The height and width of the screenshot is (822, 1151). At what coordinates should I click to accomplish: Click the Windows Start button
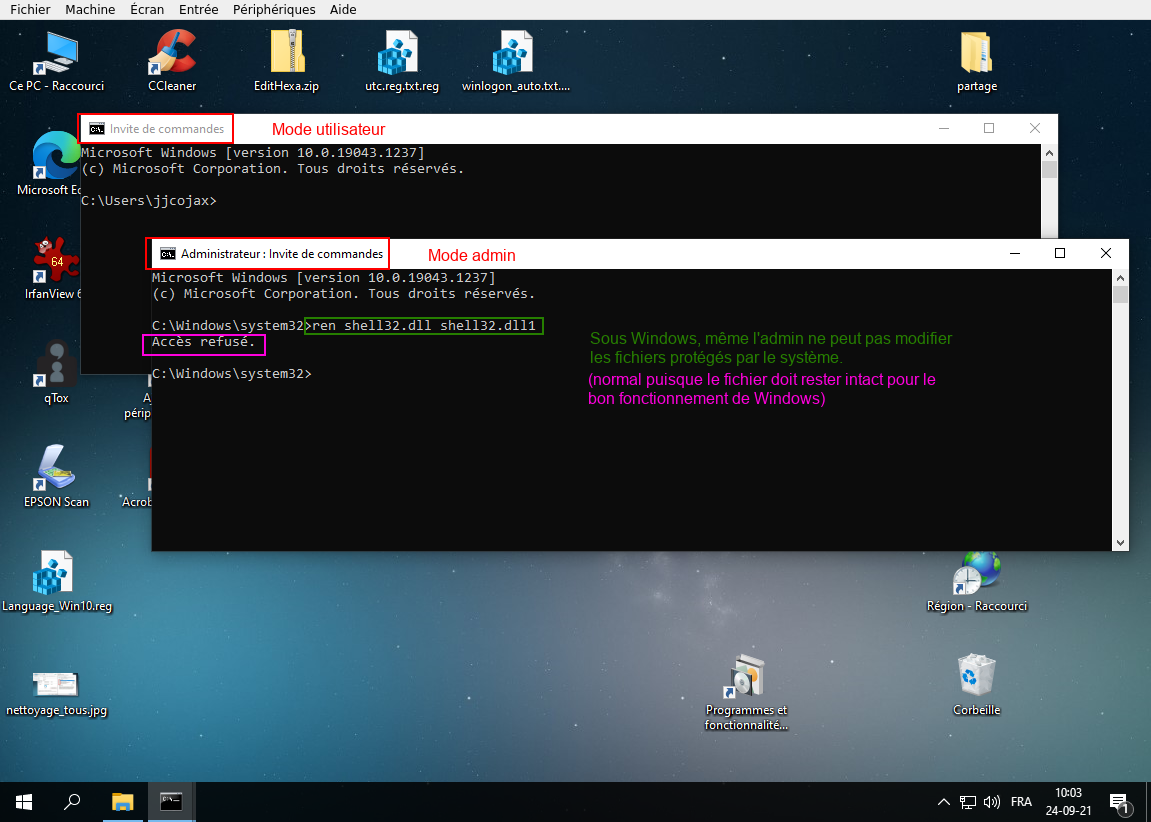(x=24, y=801)
